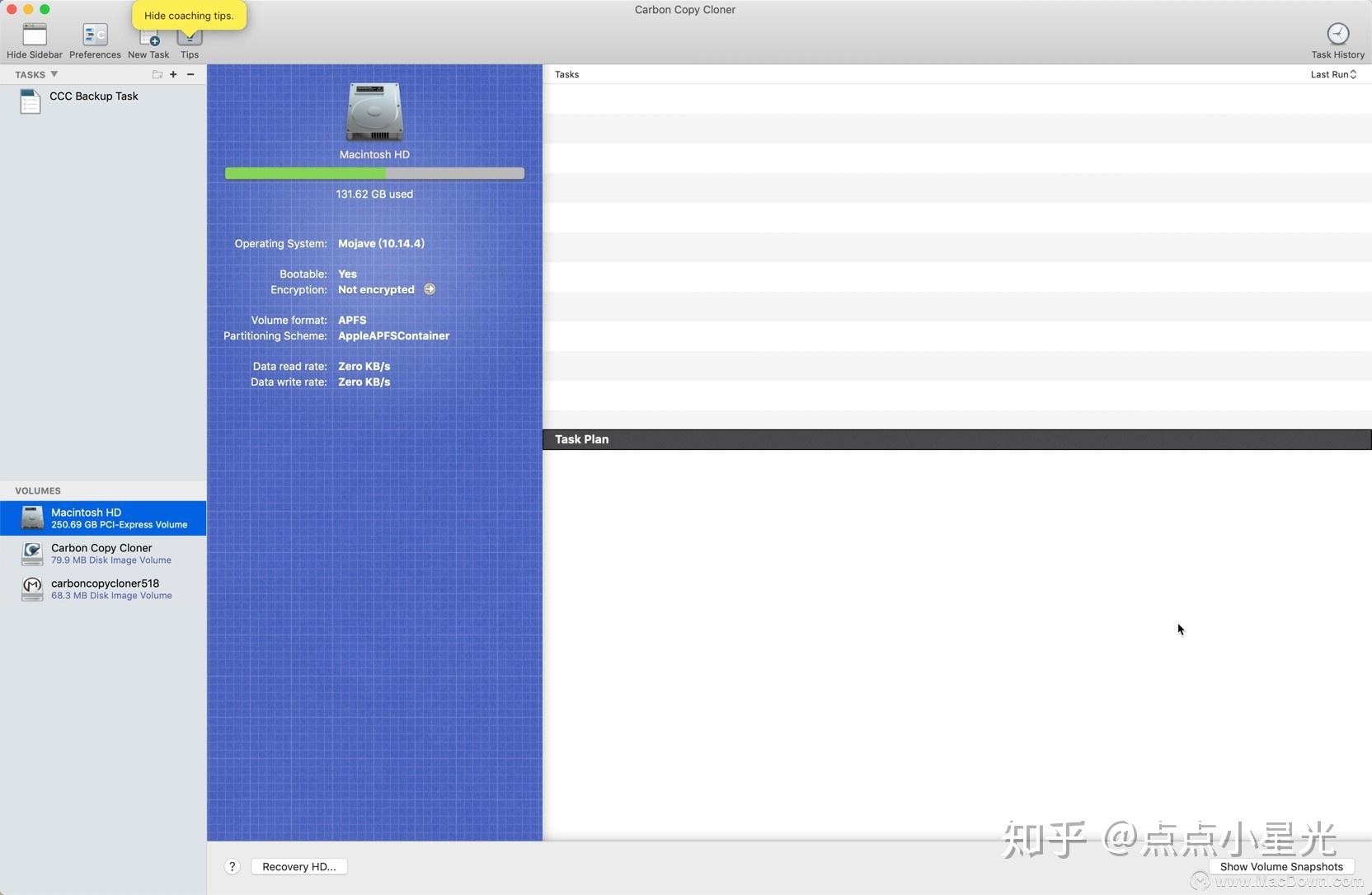1372x895 pixels.
Task: Add a task with the plus icon
Action: coord(173,74)
